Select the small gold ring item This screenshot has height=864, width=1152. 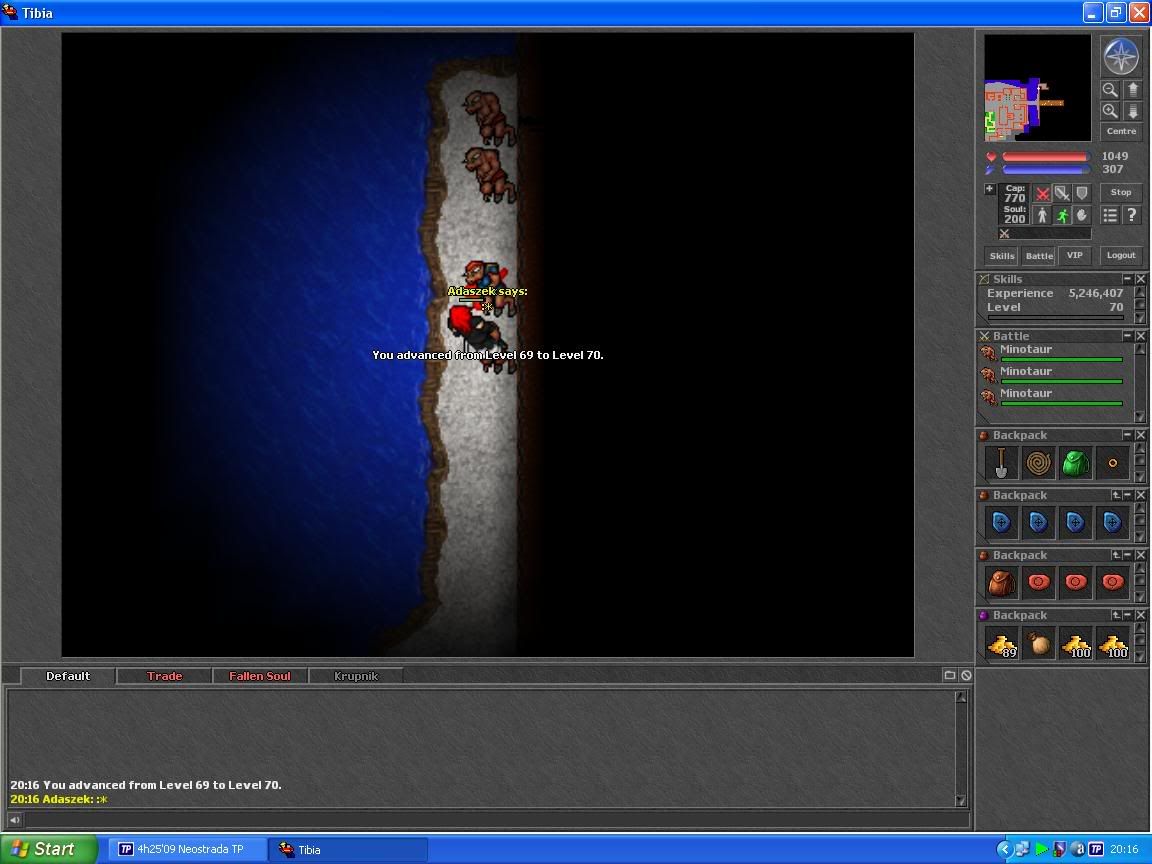click(x=1112, y=463)
